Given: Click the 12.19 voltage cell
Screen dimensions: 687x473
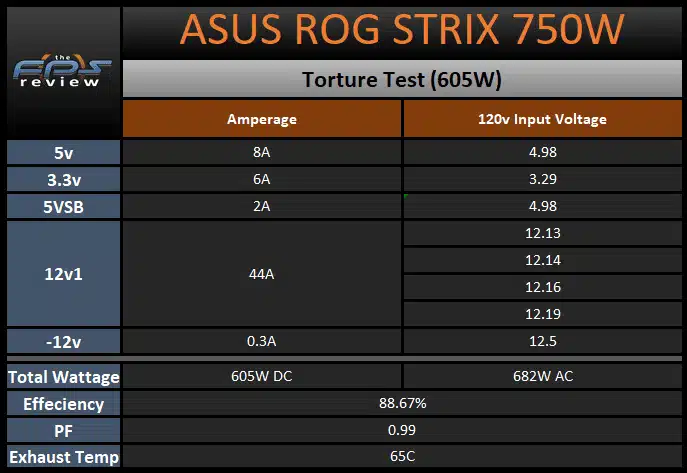Looking at the screenshot, I should tap(542, 314).
